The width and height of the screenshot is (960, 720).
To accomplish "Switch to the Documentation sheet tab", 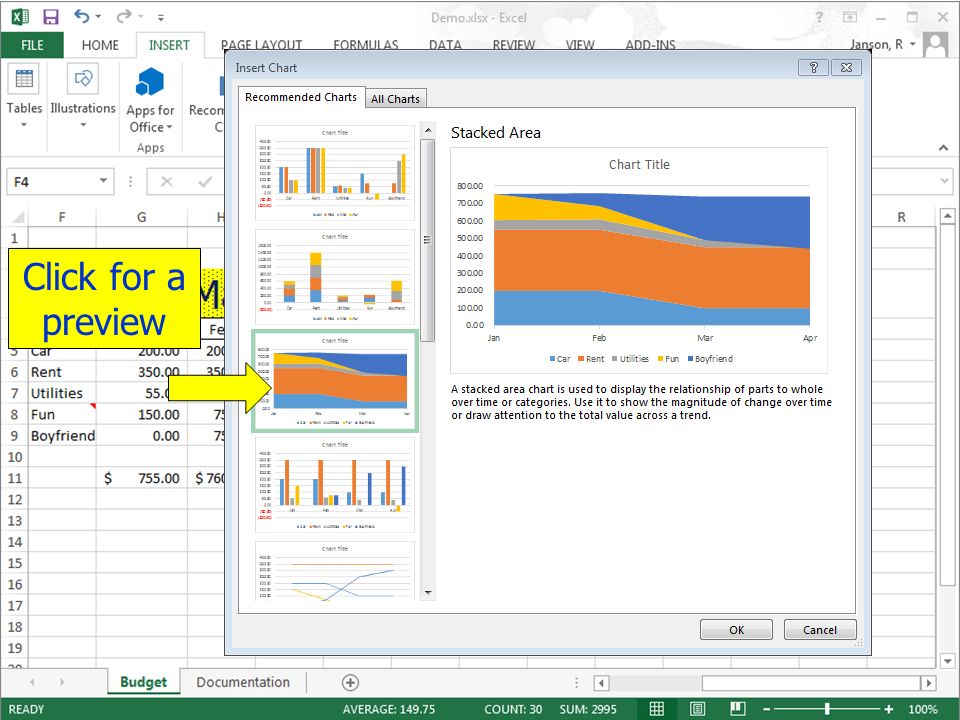I will pyautogui.click(x=243, y=682).
